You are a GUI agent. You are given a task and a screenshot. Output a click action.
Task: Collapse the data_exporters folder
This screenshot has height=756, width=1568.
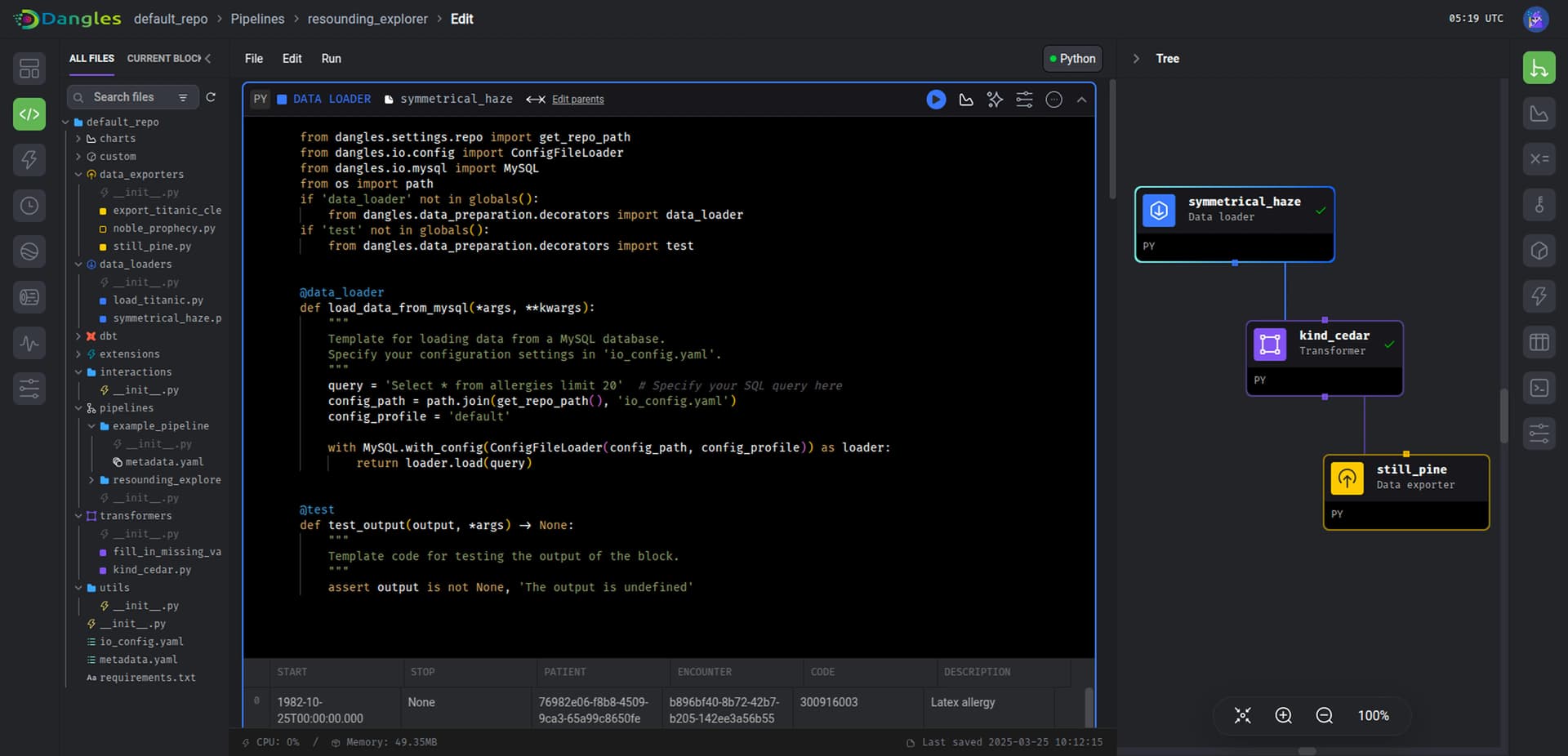pyautogui.click(x=78, y=175)
